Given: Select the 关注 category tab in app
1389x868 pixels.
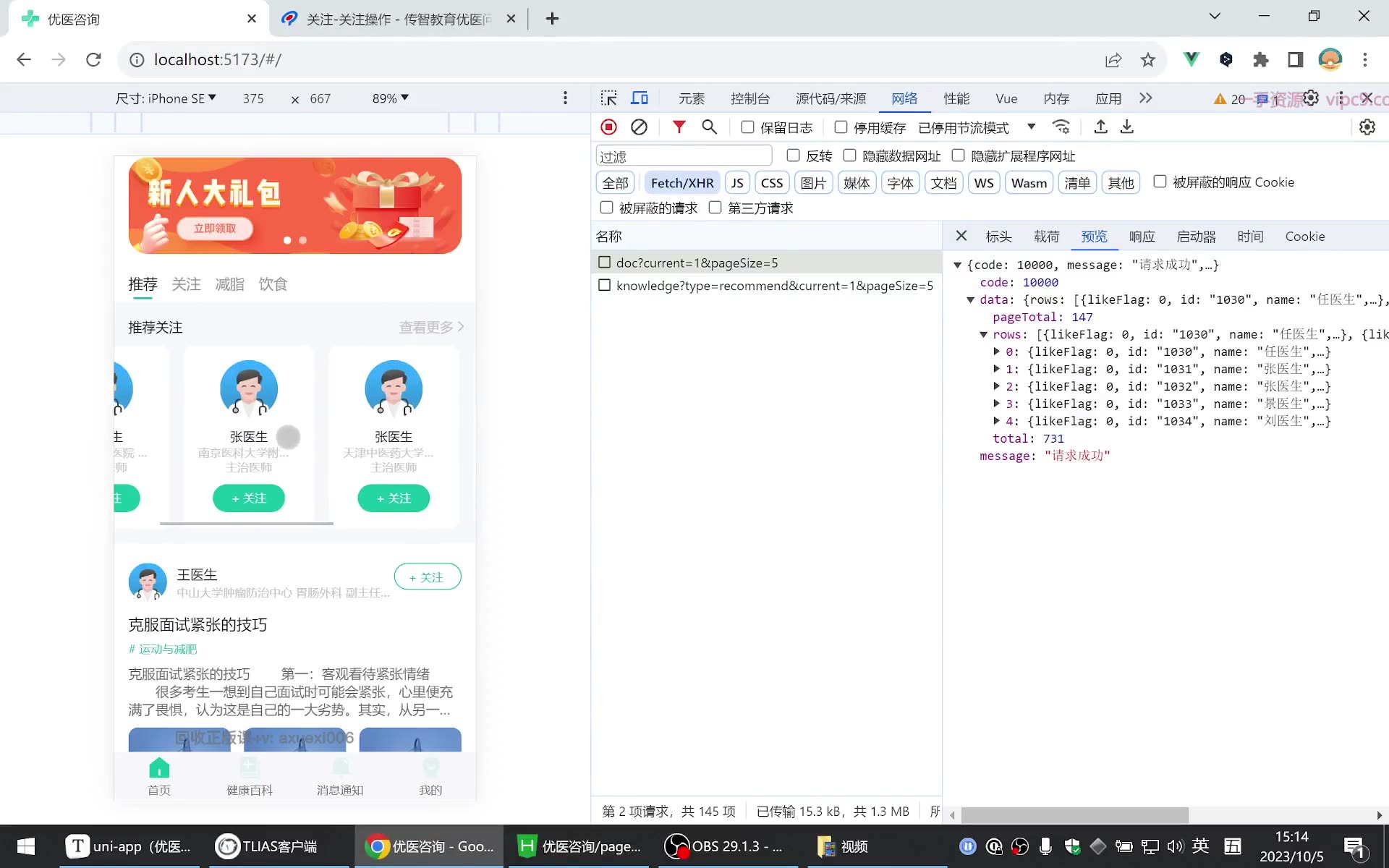Looking at the screenshot, I should coord(186,284).
